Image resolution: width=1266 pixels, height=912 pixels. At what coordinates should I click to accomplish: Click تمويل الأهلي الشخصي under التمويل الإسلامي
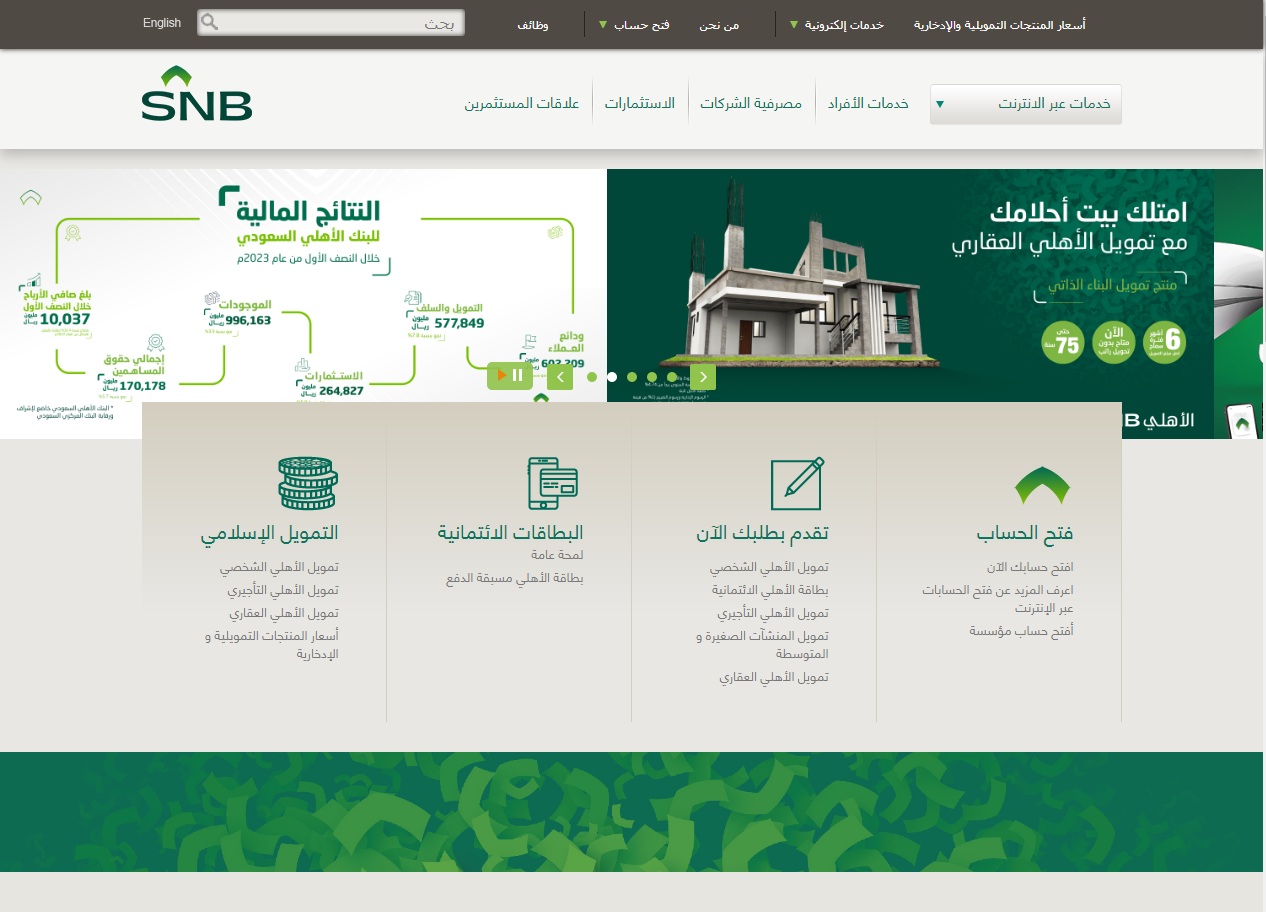pos(280,567)
